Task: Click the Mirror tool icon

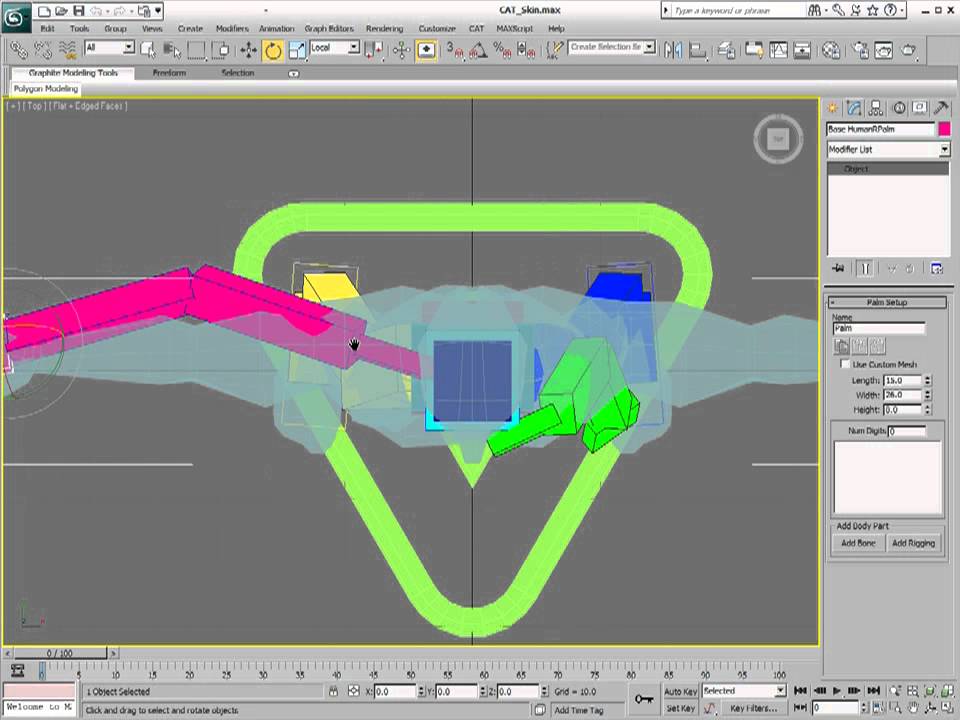Action: (x=672, y=50)
